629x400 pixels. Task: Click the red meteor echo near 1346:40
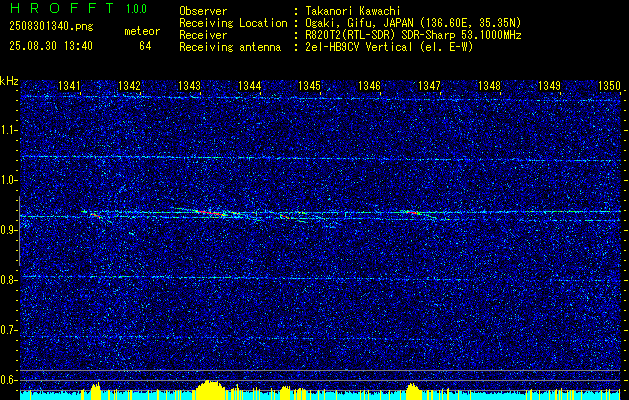coord(412,212)
